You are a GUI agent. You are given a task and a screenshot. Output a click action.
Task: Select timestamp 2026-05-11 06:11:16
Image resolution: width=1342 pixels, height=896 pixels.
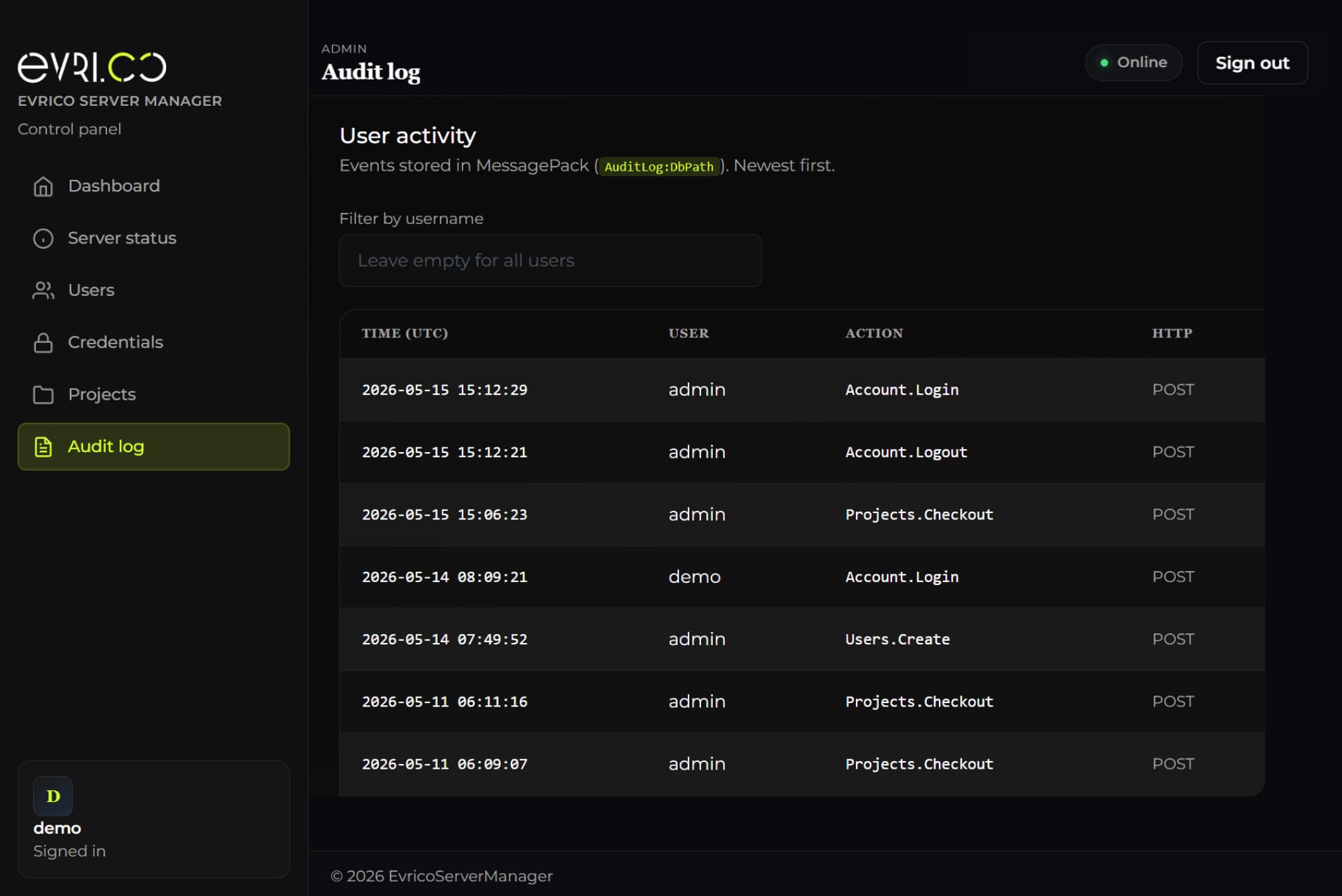click(x=445, y=702)
